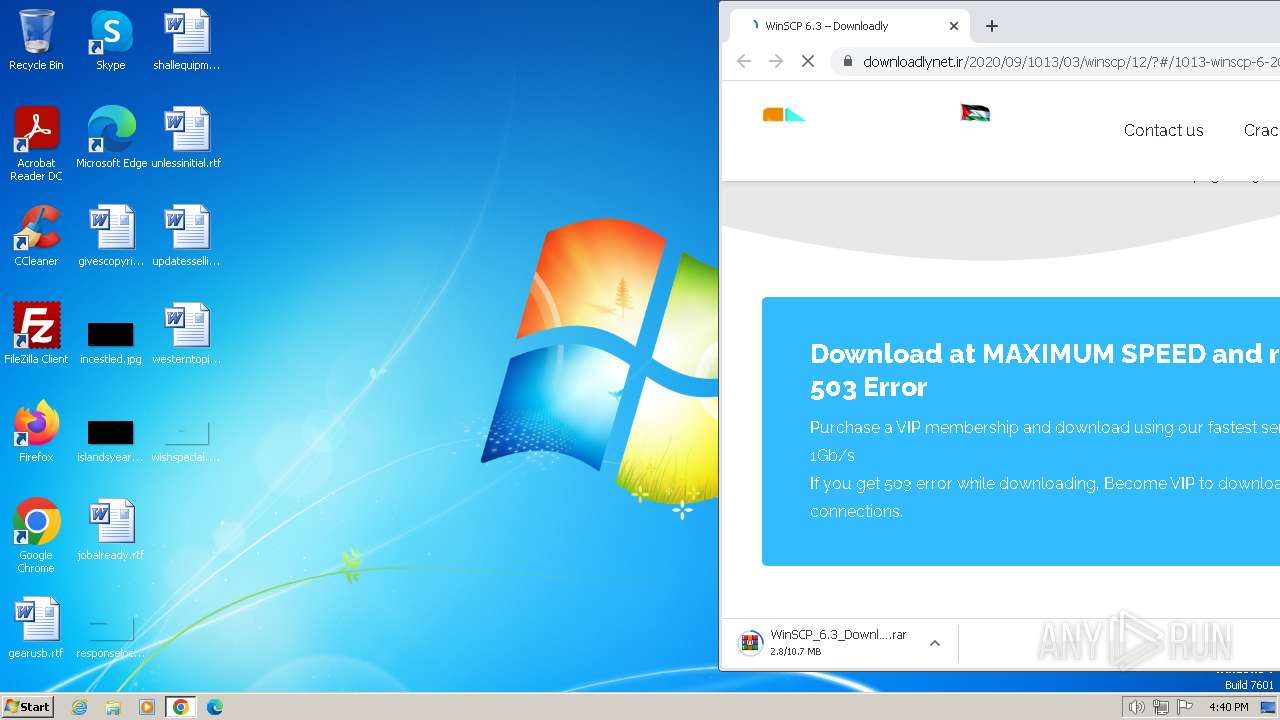Select the wishspecial file icon

(186, 440)
